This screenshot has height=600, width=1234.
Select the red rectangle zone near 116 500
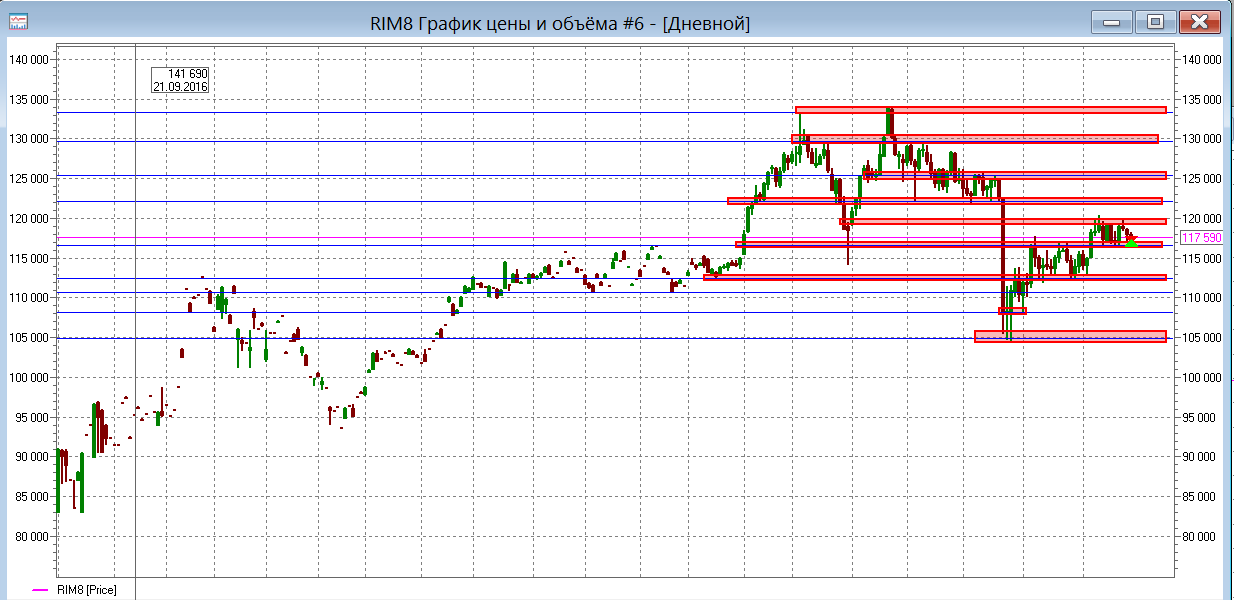(x=949, y=244)
